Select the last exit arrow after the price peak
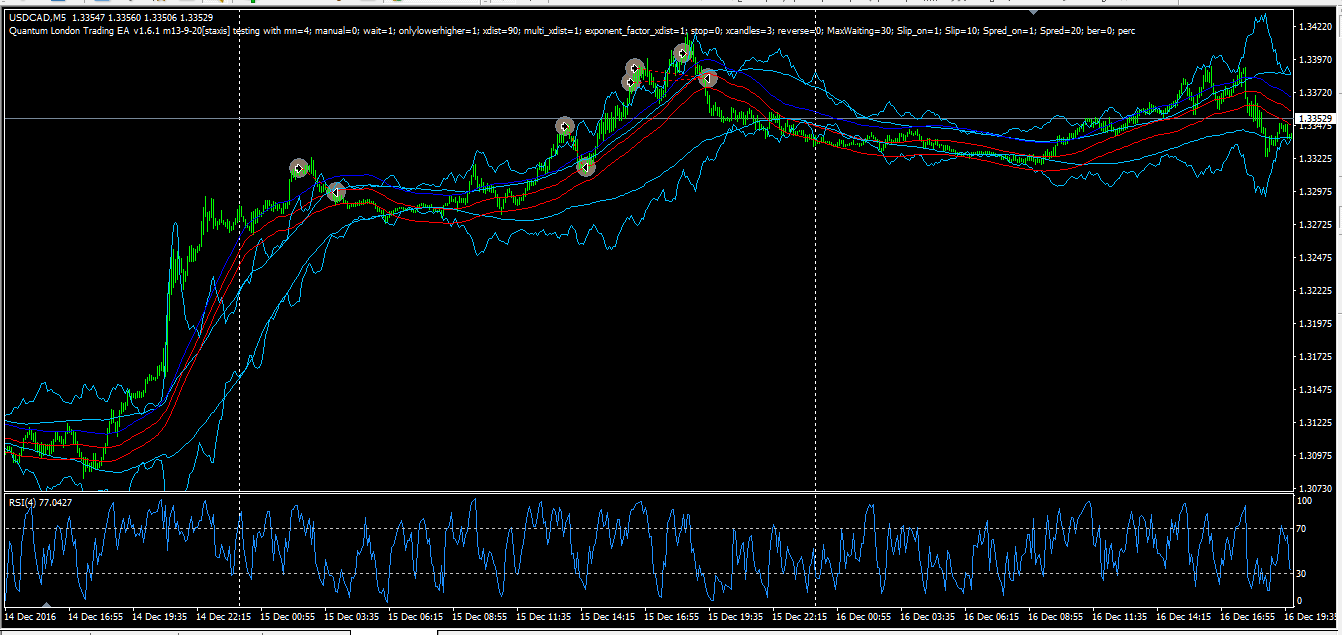Image resolution: width=1342 pixels, height=635 pixels. point(707,78)
